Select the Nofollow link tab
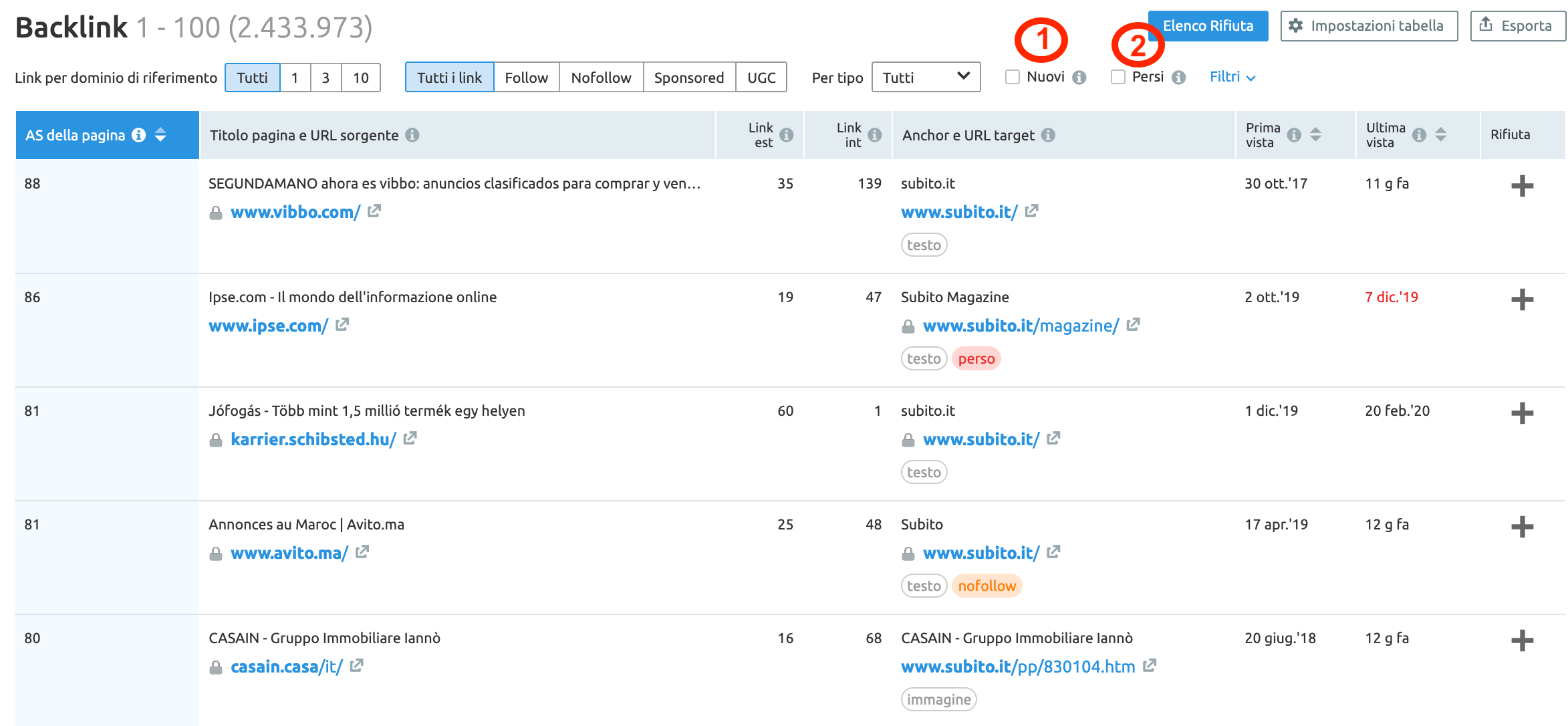 (601, 78)
